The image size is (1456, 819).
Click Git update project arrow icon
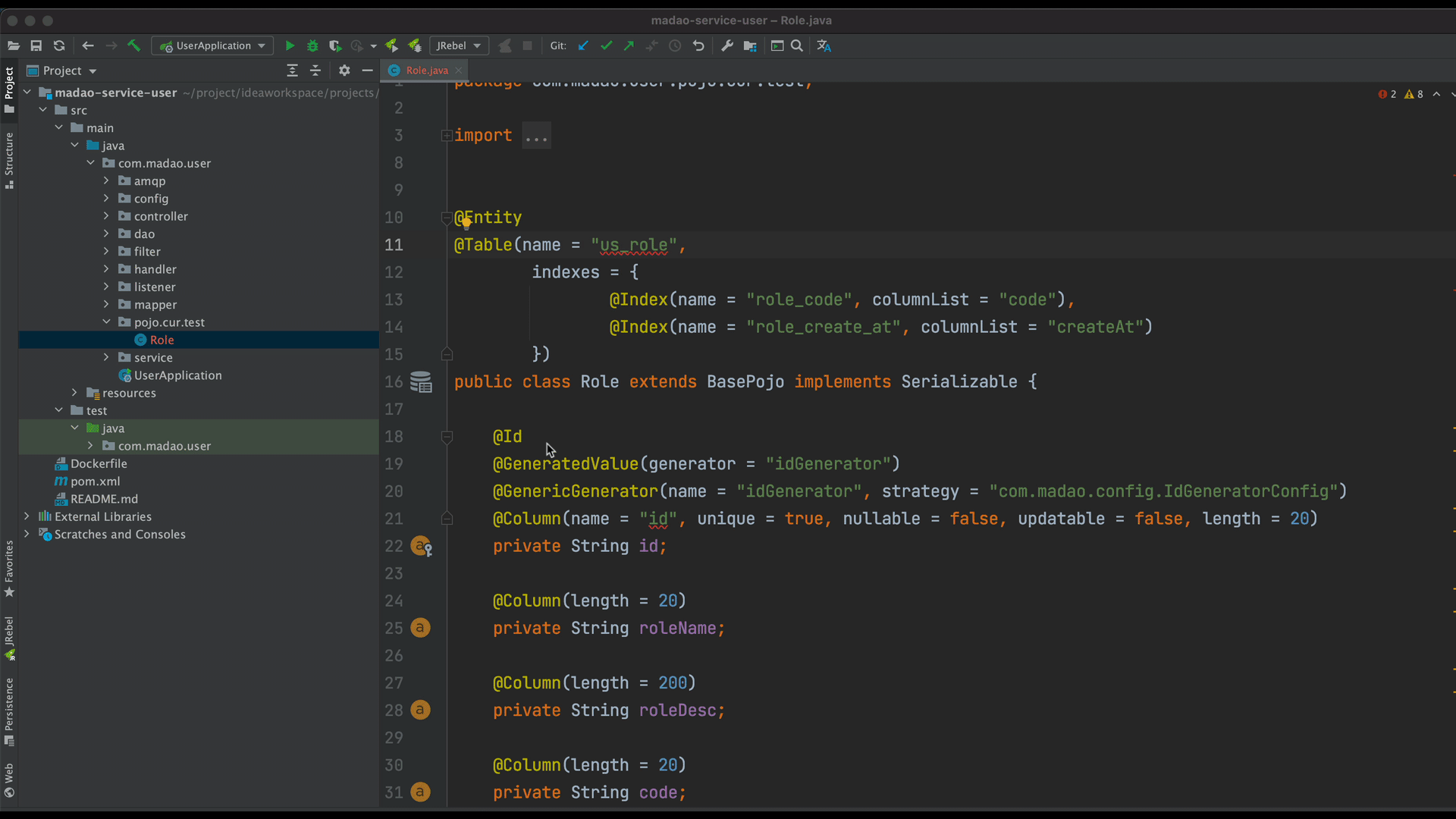coord(583,46)
